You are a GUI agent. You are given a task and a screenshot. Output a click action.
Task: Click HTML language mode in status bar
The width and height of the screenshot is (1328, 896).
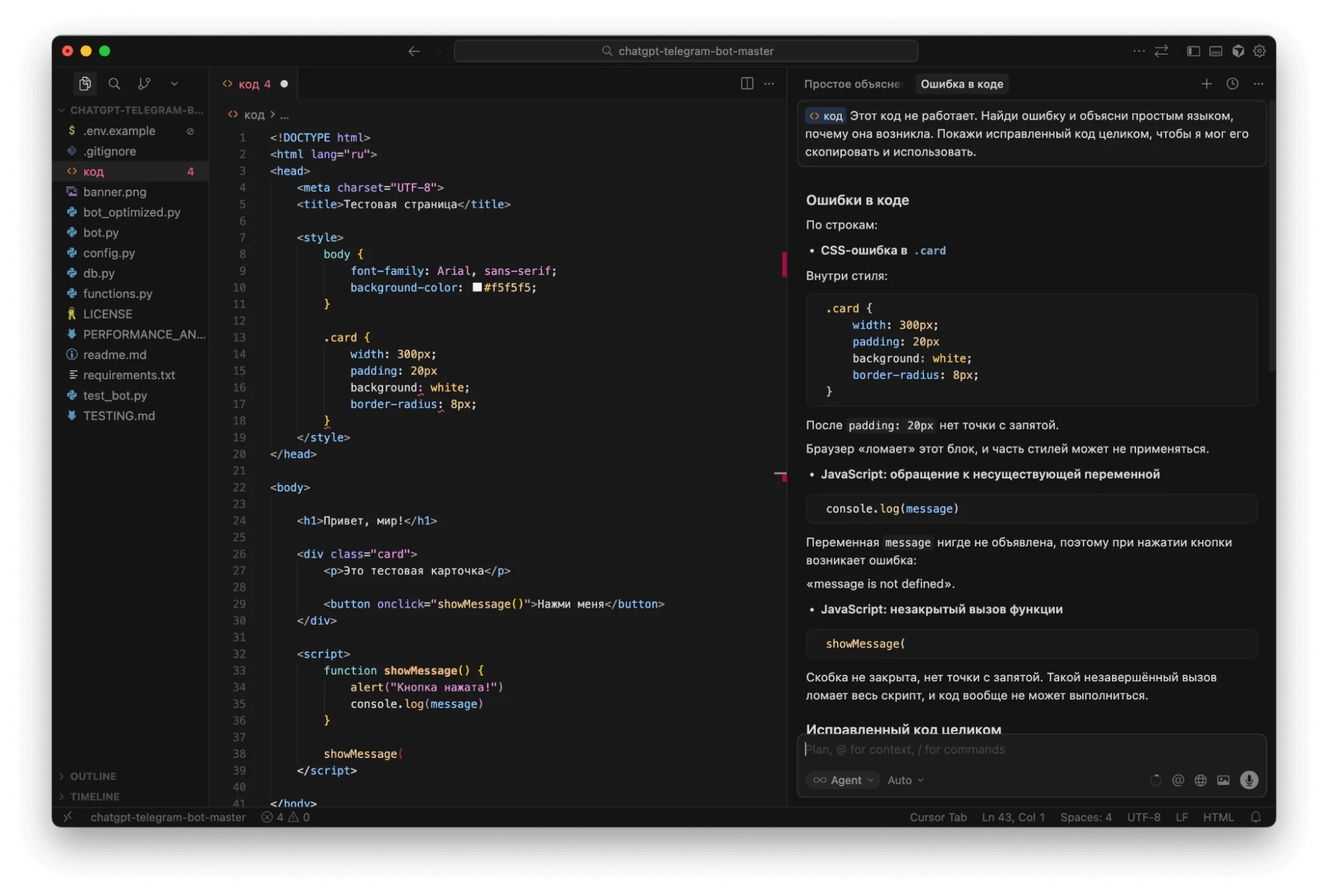point(1218,817)
